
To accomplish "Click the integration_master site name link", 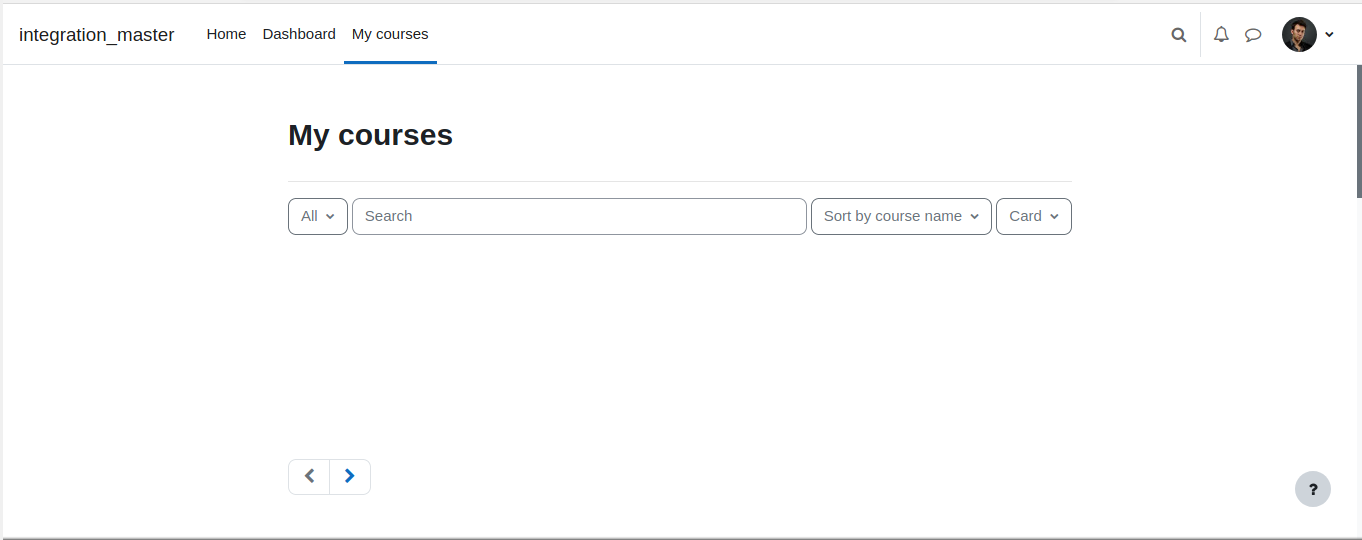I will (97, 35).
